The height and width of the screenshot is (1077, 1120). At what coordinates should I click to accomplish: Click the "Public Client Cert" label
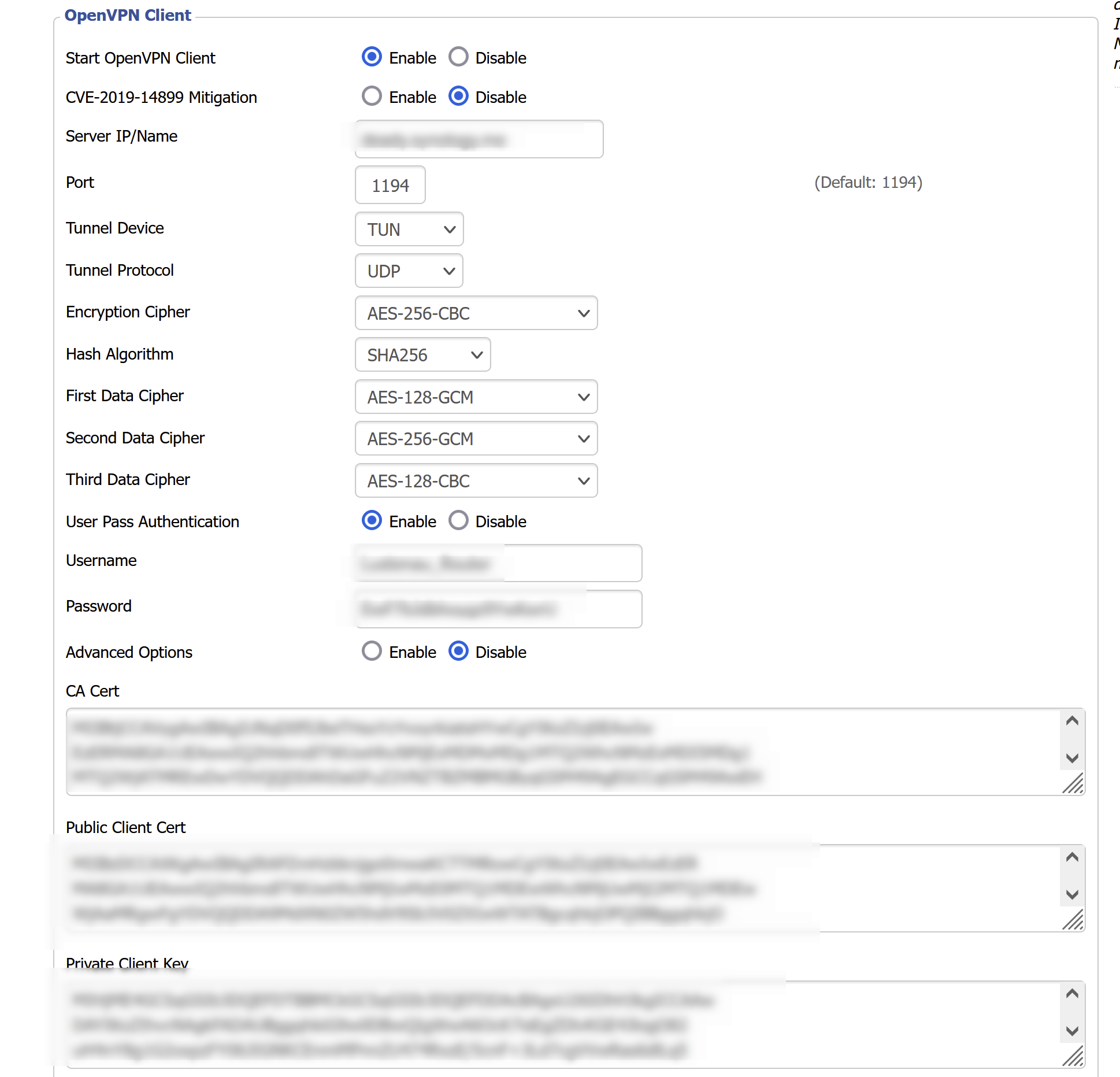pyautogui.click(x=125, y=827)
